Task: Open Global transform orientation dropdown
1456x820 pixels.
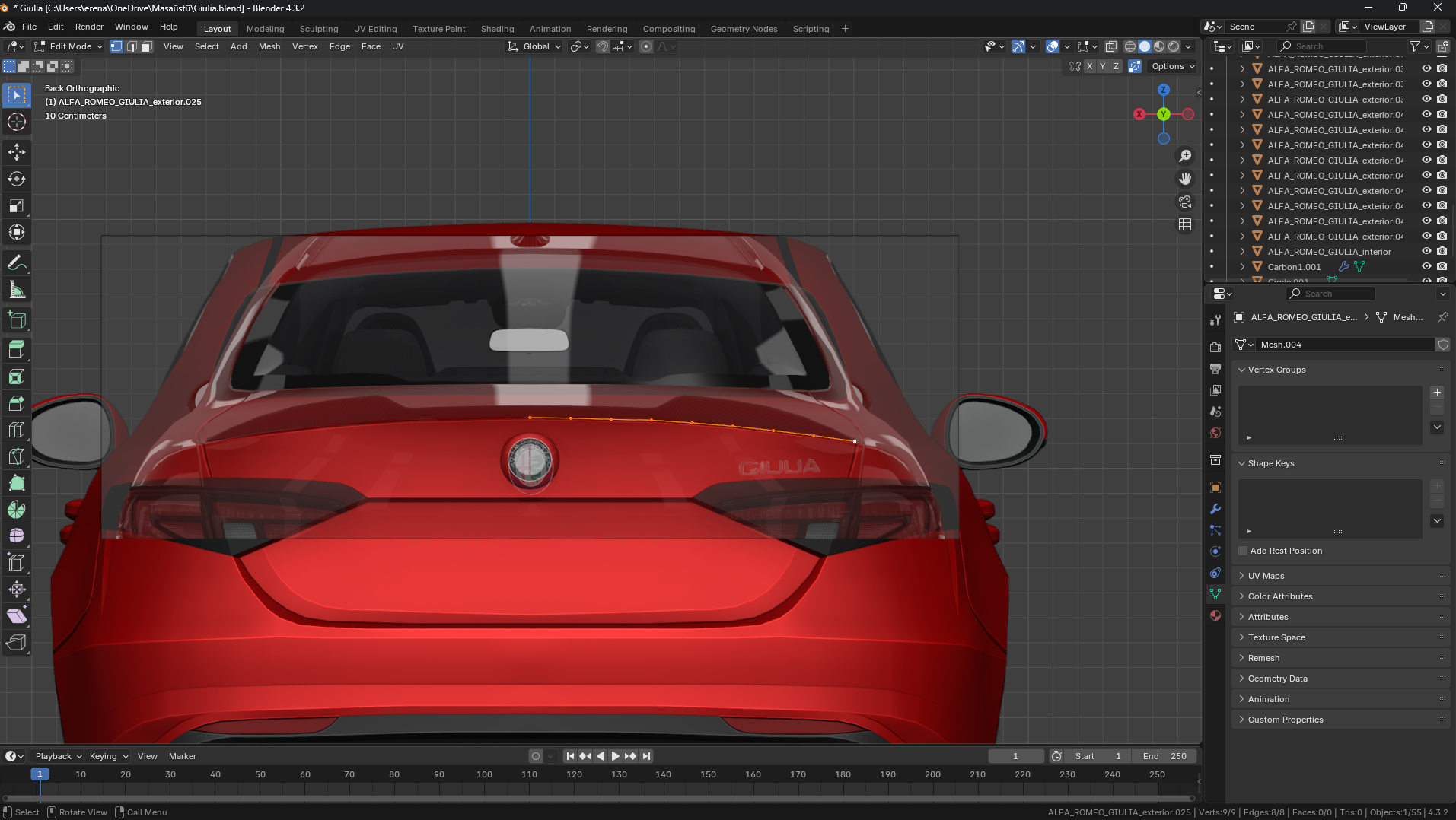Action: (535, 46)
